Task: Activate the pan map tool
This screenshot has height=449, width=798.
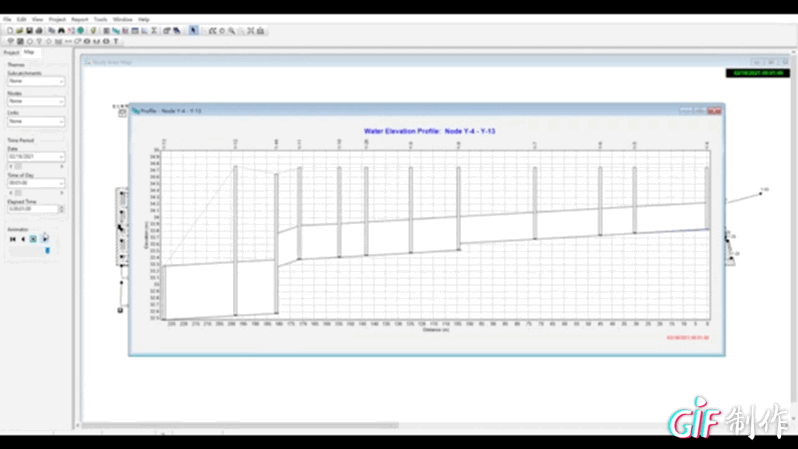Action: [222, 31]
